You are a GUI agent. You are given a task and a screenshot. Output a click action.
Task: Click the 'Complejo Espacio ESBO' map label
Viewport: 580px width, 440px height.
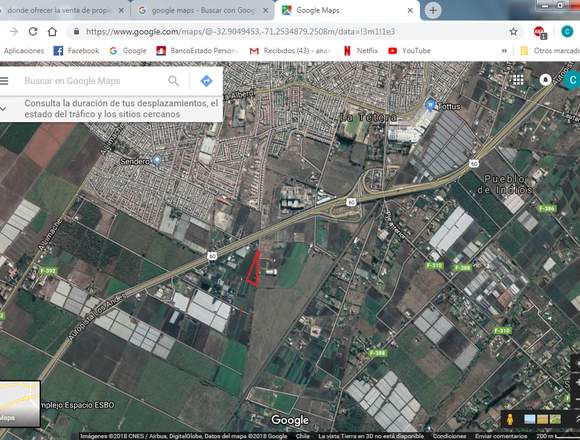tap(77, 405)
